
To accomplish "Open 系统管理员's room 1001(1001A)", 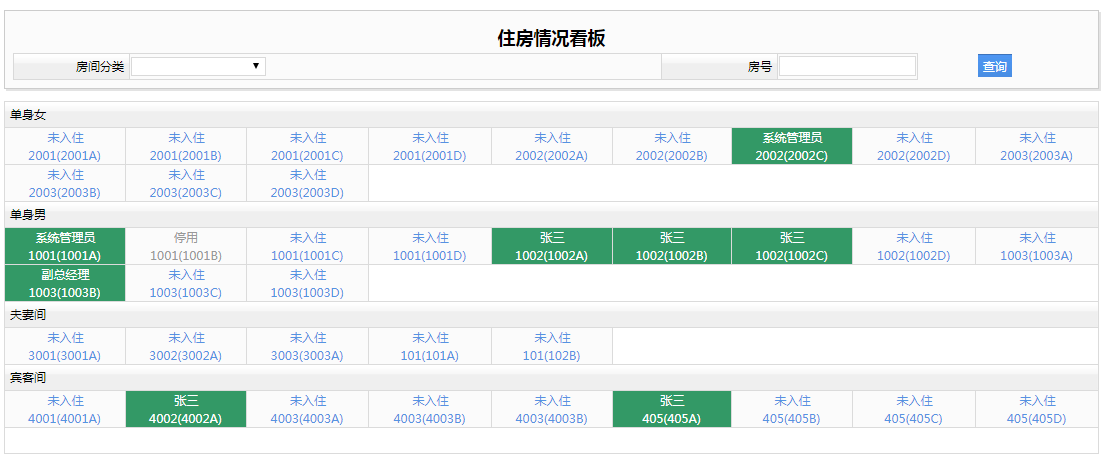I will pyautogui.click(x=65, y=247).
